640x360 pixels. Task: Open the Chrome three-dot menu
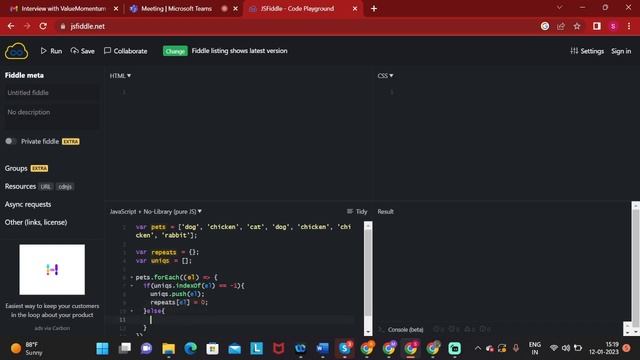(x=629, y=26)
